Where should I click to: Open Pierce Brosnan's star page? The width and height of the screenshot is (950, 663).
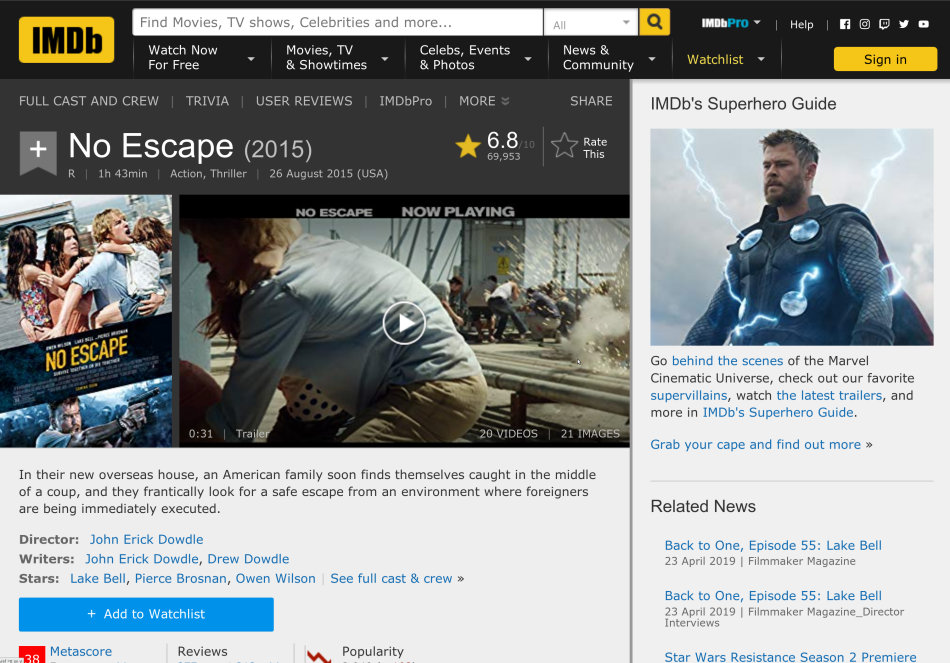(181, 579)
